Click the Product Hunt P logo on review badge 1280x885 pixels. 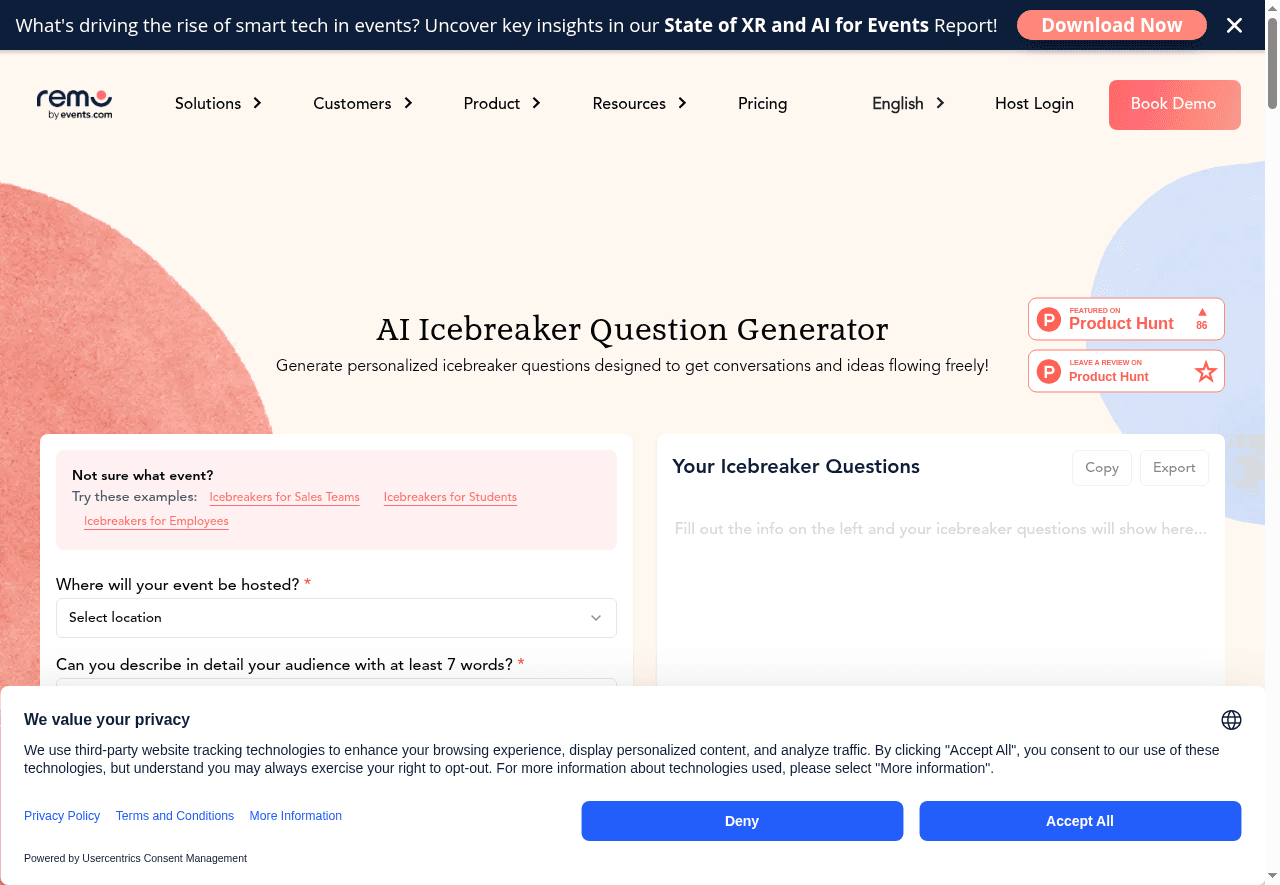coord(1048,371)
